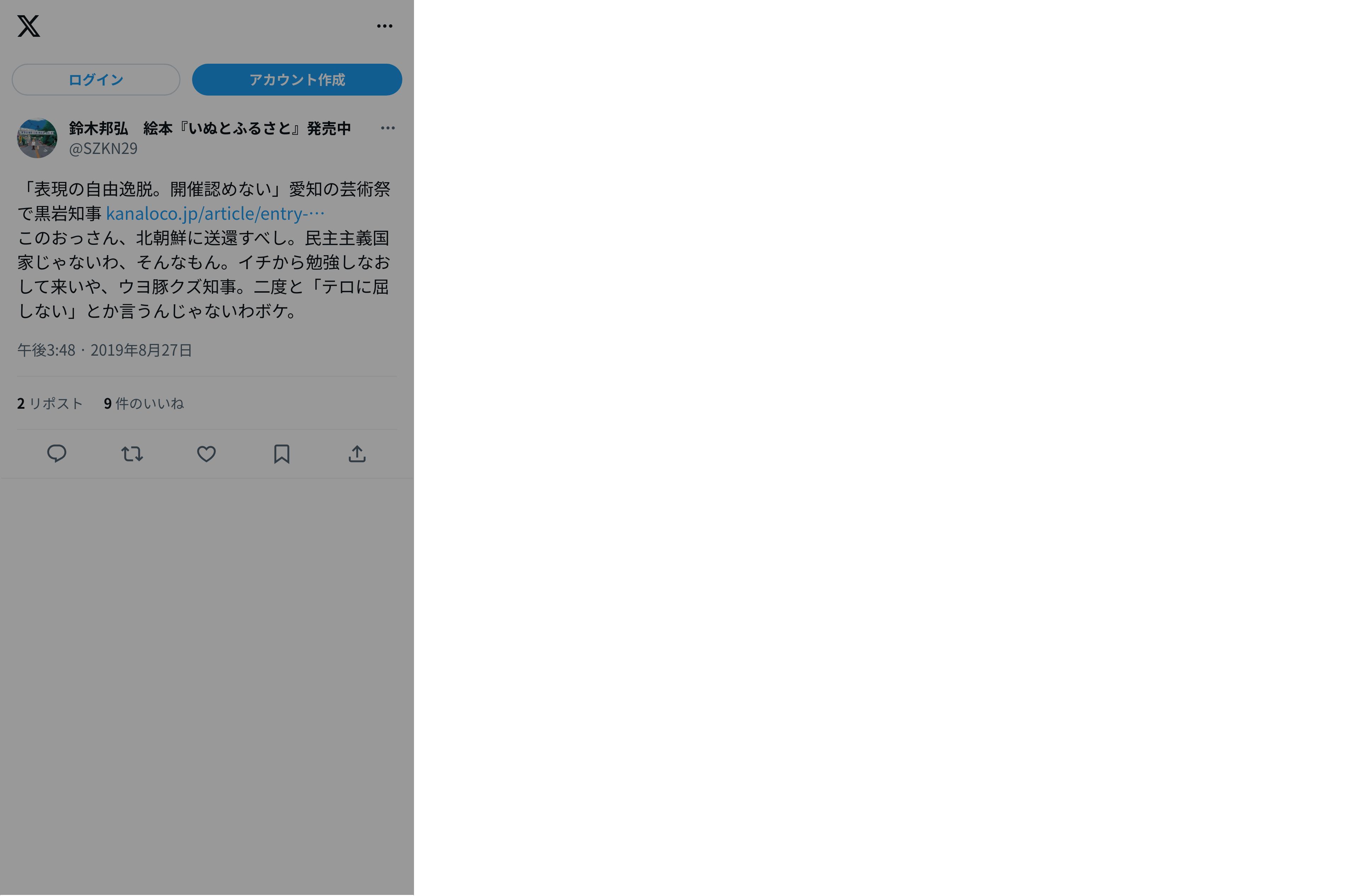
Task: Open 鈴木邦弘's profile avatar
Action: point(37,138)
